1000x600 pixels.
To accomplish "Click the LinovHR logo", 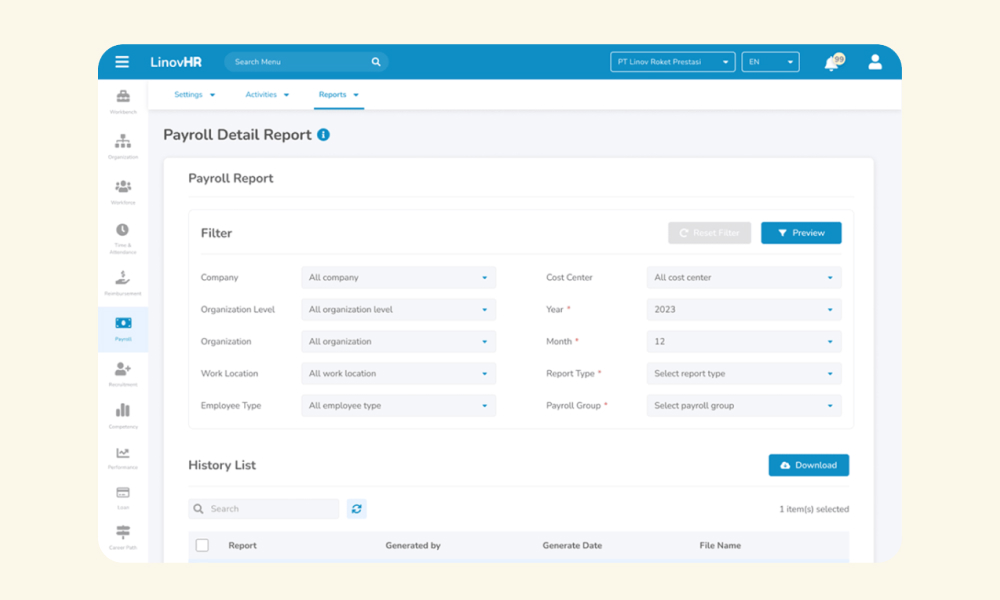I will click(x=176, y=62).
